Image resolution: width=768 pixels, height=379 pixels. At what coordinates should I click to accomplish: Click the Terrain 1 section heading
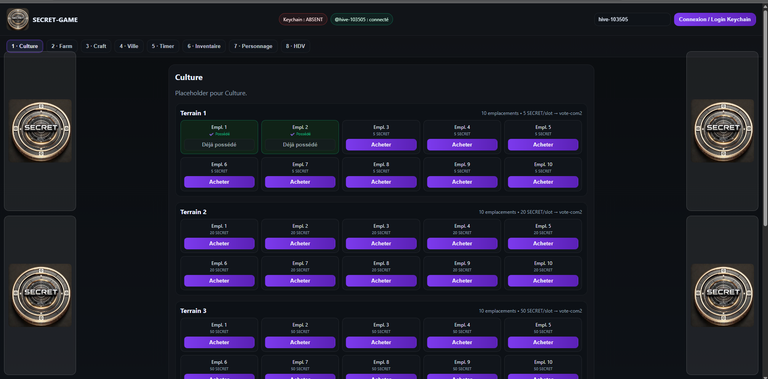pos(193,113)
